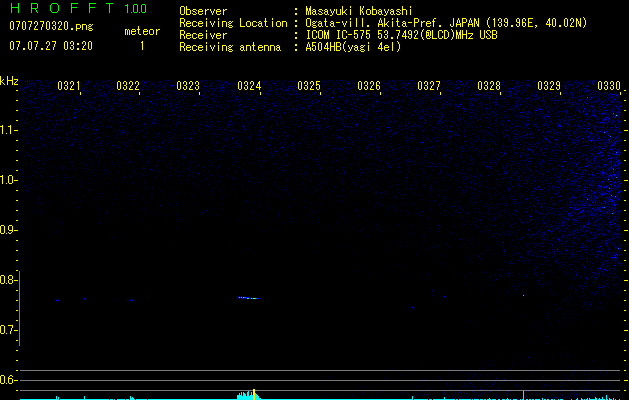Click the meteor count value 1
Screen dimensions: 629x400
pyautogui.click(x=142, y=46)
